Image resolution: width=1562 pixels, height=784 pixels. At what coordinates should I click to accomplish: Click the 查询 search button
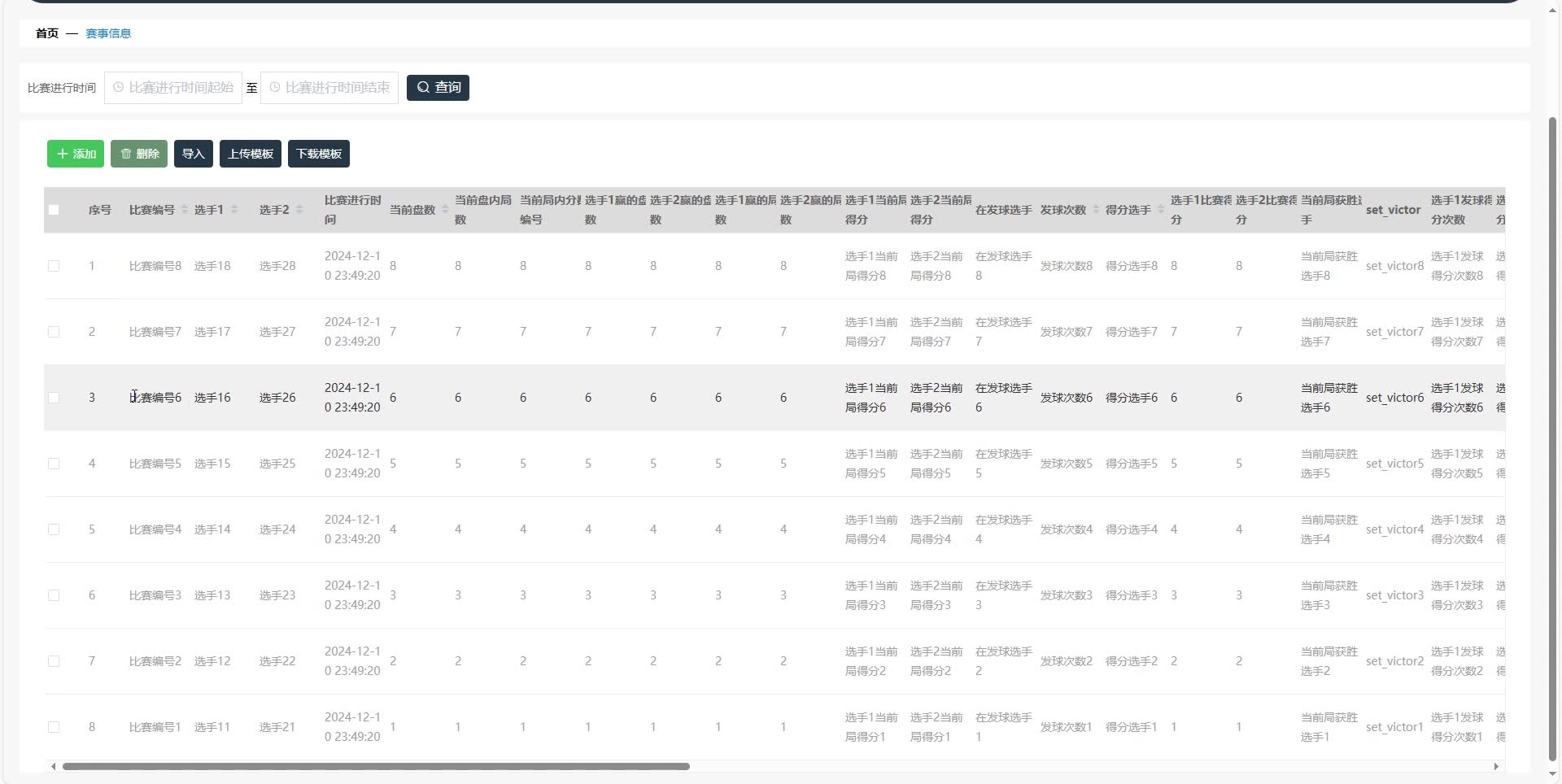438,87
